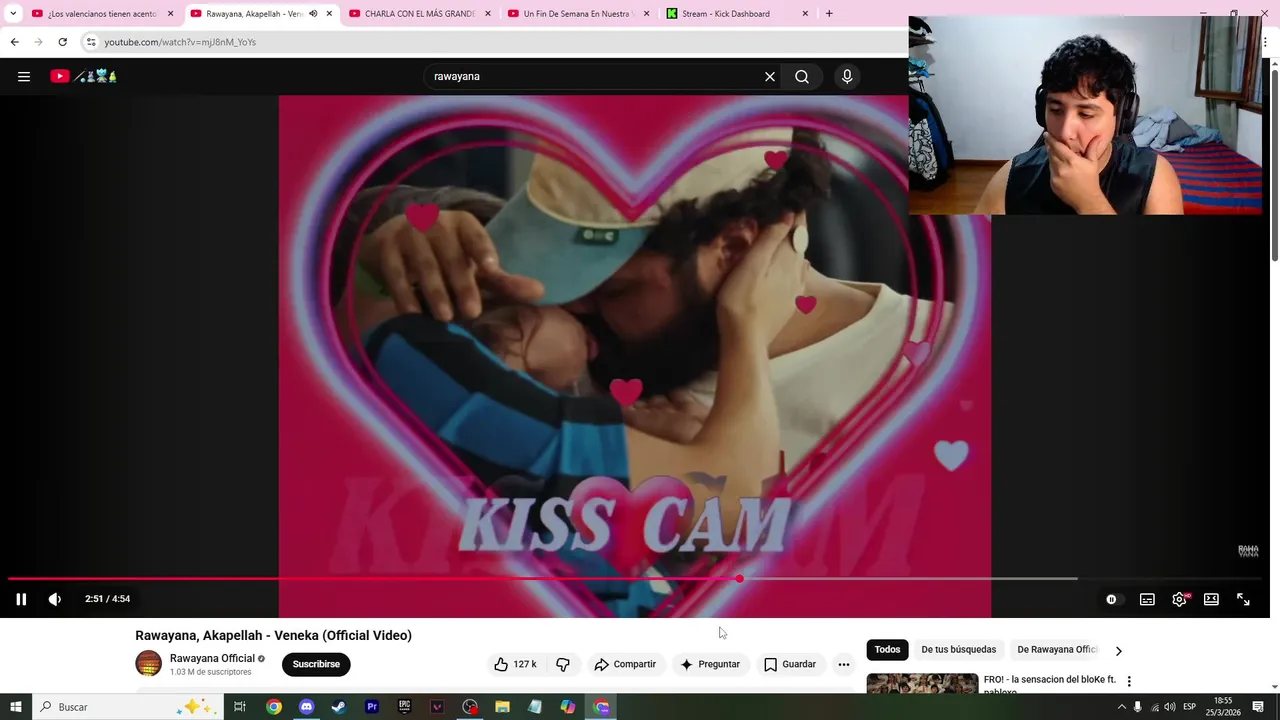1280x720 pixels.
Task: Switch to Un Fin De Semana tab
Action: 578,14
